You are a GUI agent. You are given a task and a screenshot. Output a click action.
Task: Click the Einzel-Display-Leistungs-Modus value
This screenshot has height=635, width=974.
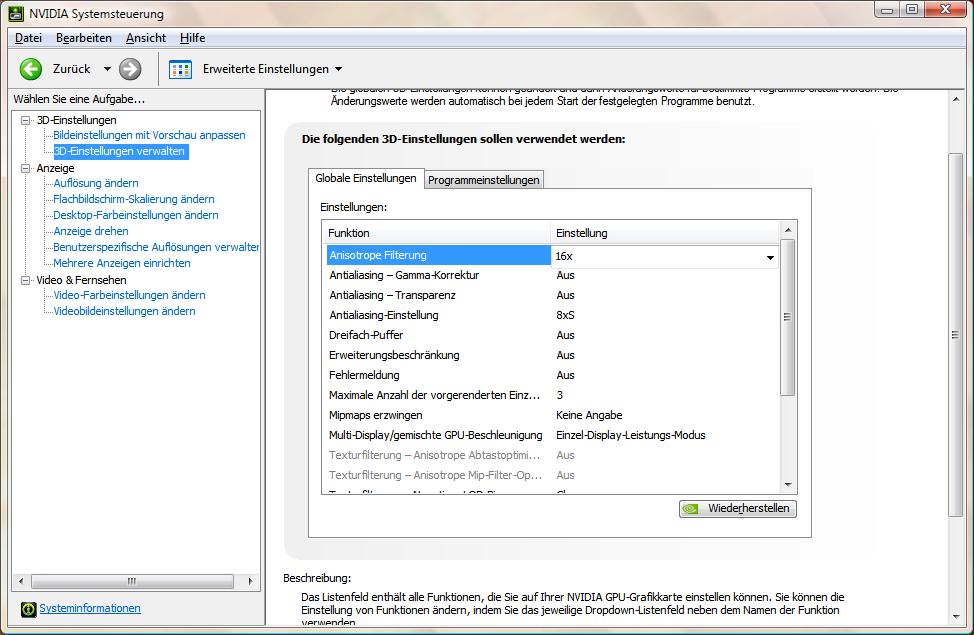click(630, 435)
